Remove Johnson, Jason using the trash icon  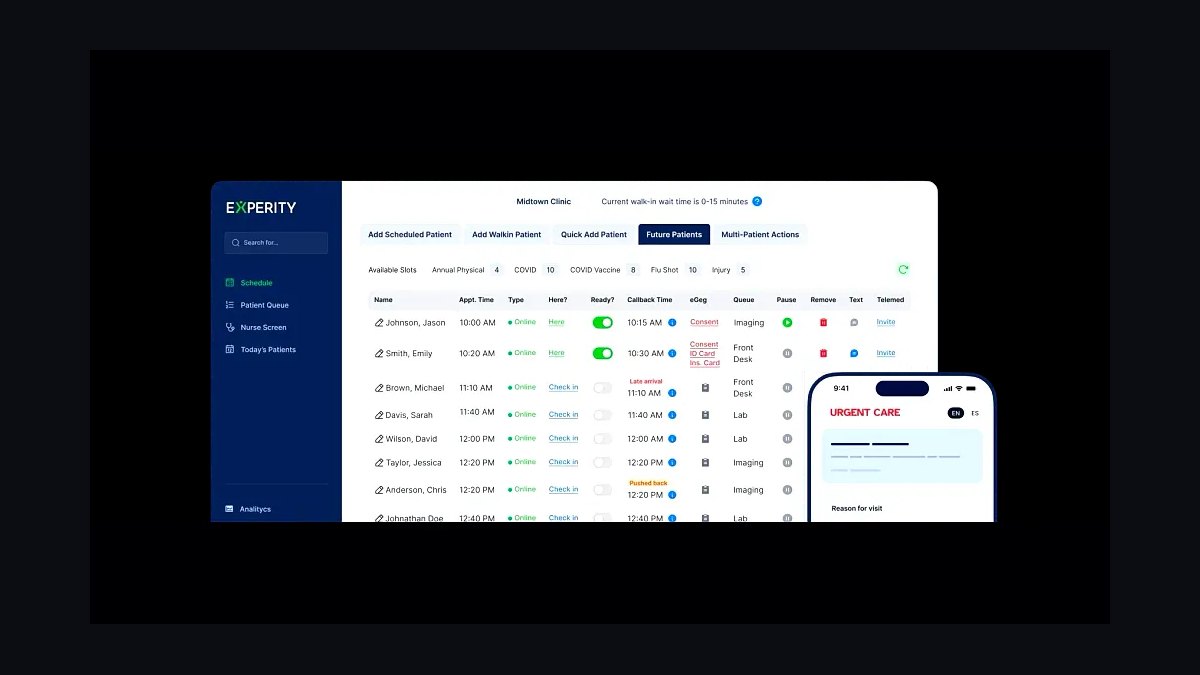tap(823, 323)
